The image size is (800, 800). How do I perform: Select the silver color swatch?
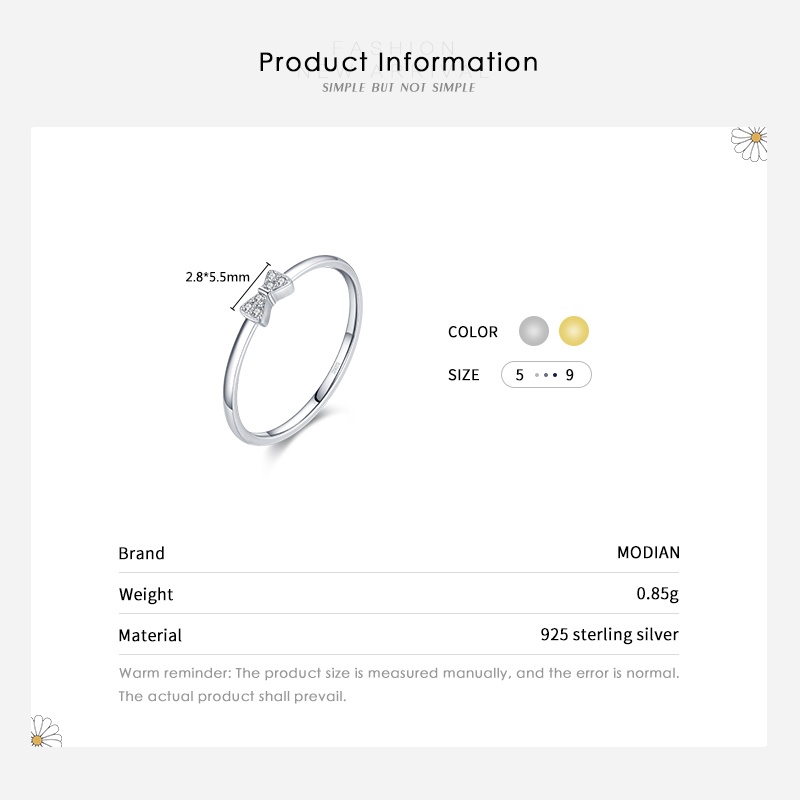tap(534, 331)
